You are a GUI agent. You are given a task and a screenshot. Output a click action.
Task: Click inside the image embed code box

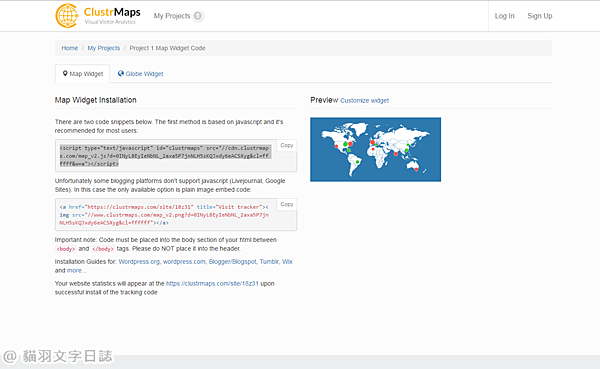pyautogui.click(x=176, y=214)
